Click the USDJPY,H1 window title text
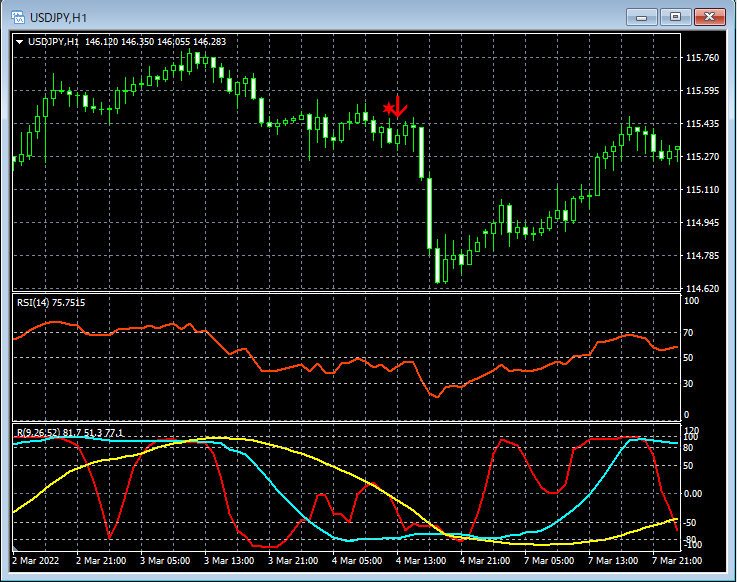738x582 pixels. 58,18
